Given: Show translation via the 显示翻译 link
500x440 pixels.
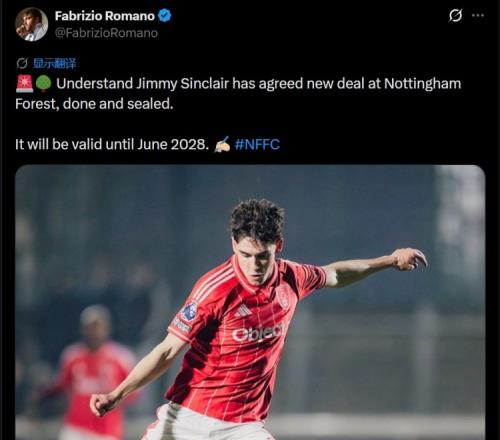Looking at the screenshot, I should click(54, 63).
